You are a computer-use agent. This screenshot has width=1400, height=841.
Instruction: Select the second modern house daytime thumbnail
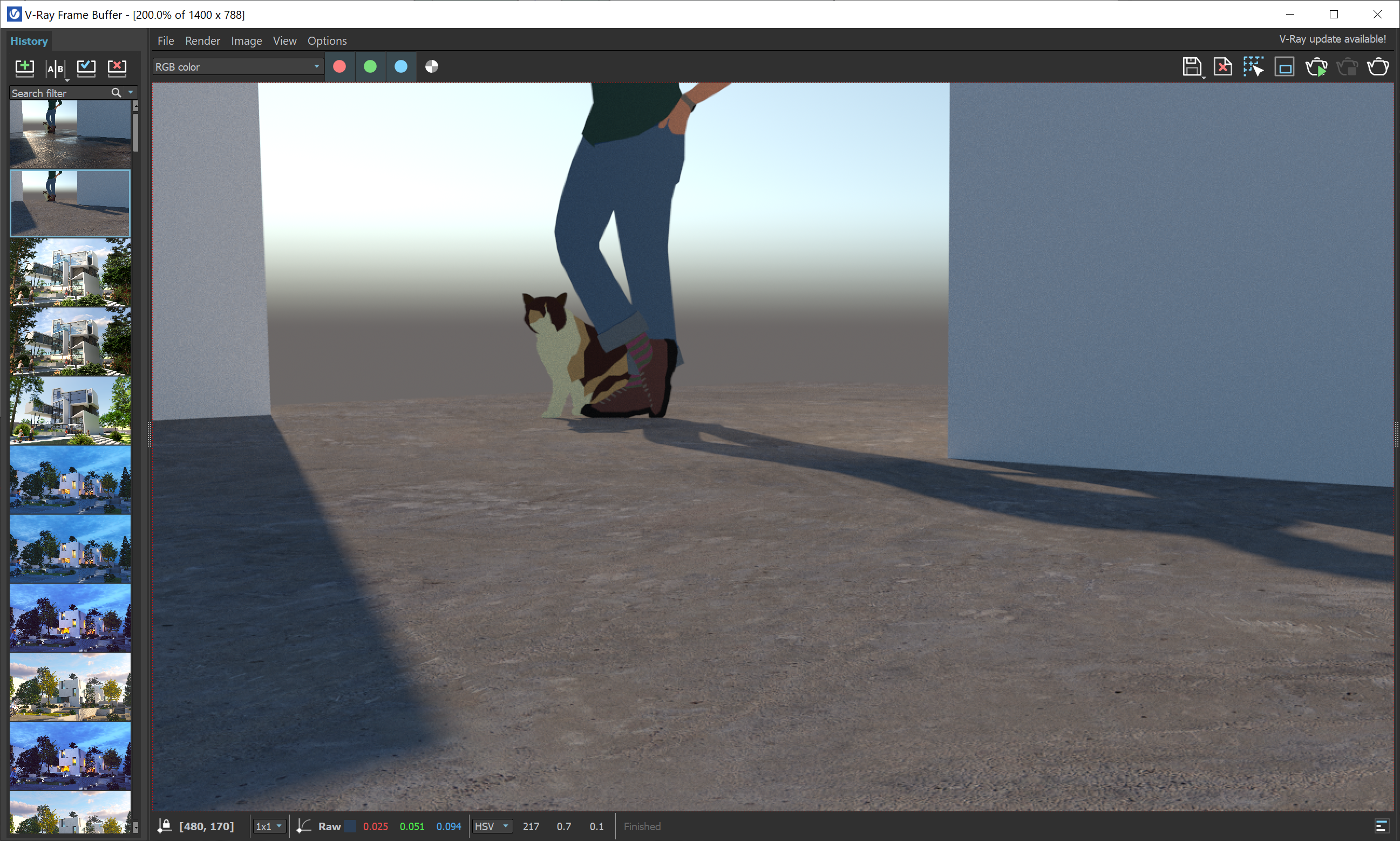pos(70,341)
